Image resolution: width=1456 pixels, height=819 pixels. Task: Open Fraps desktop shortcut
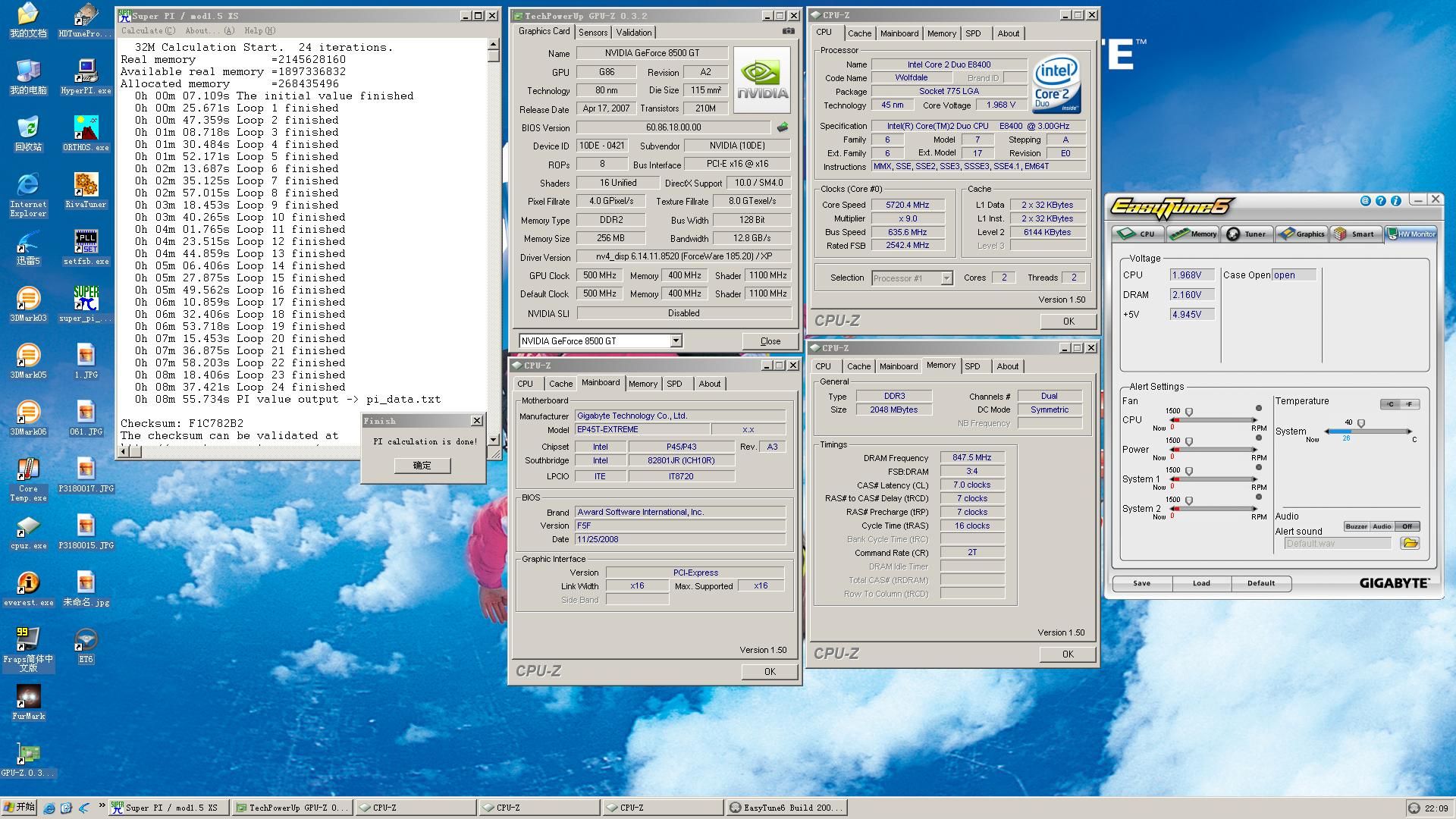coord(28,650)
